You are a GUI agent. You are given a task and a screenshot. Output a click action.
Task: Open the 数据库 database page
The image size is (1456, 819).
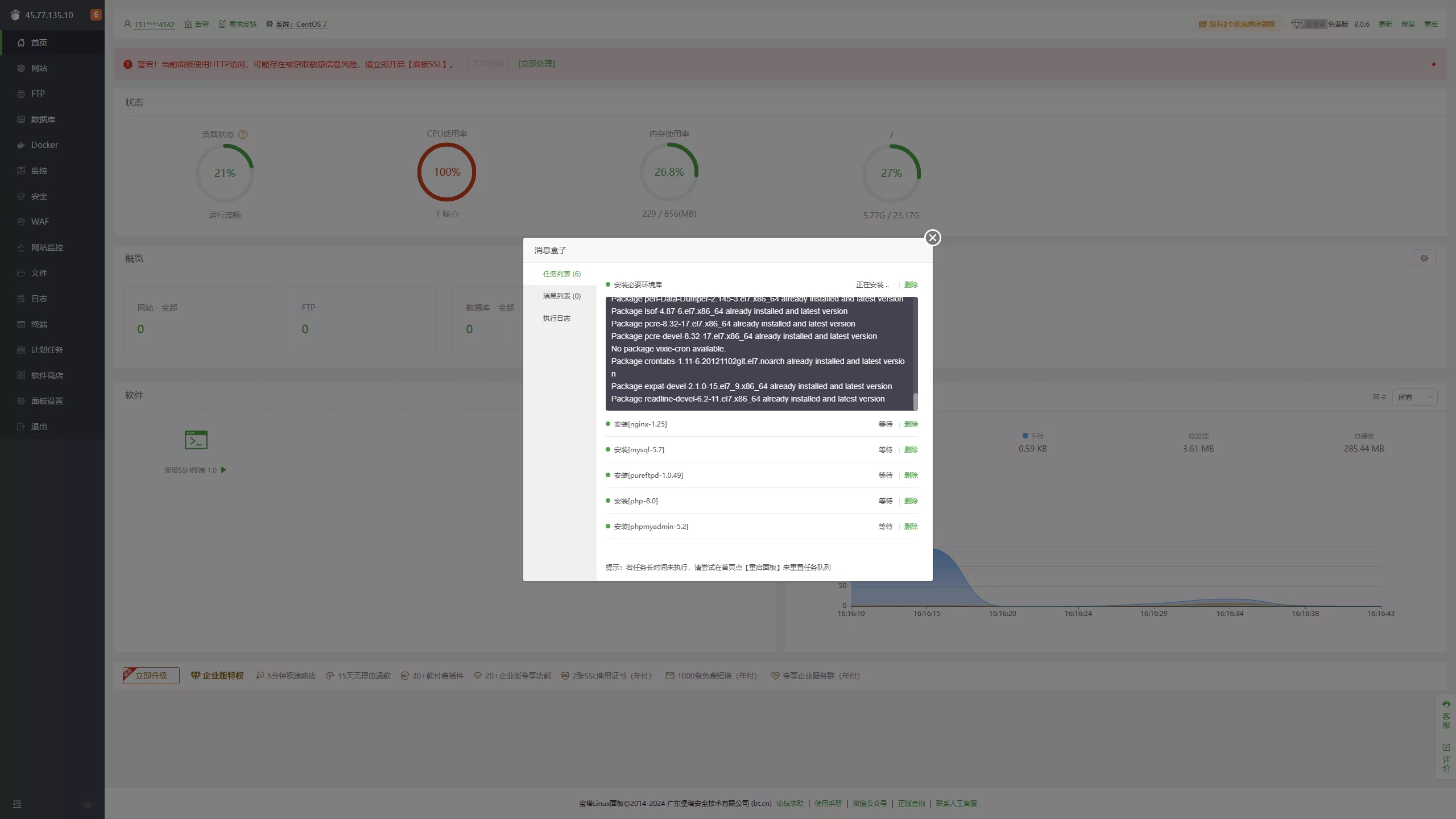43,119
